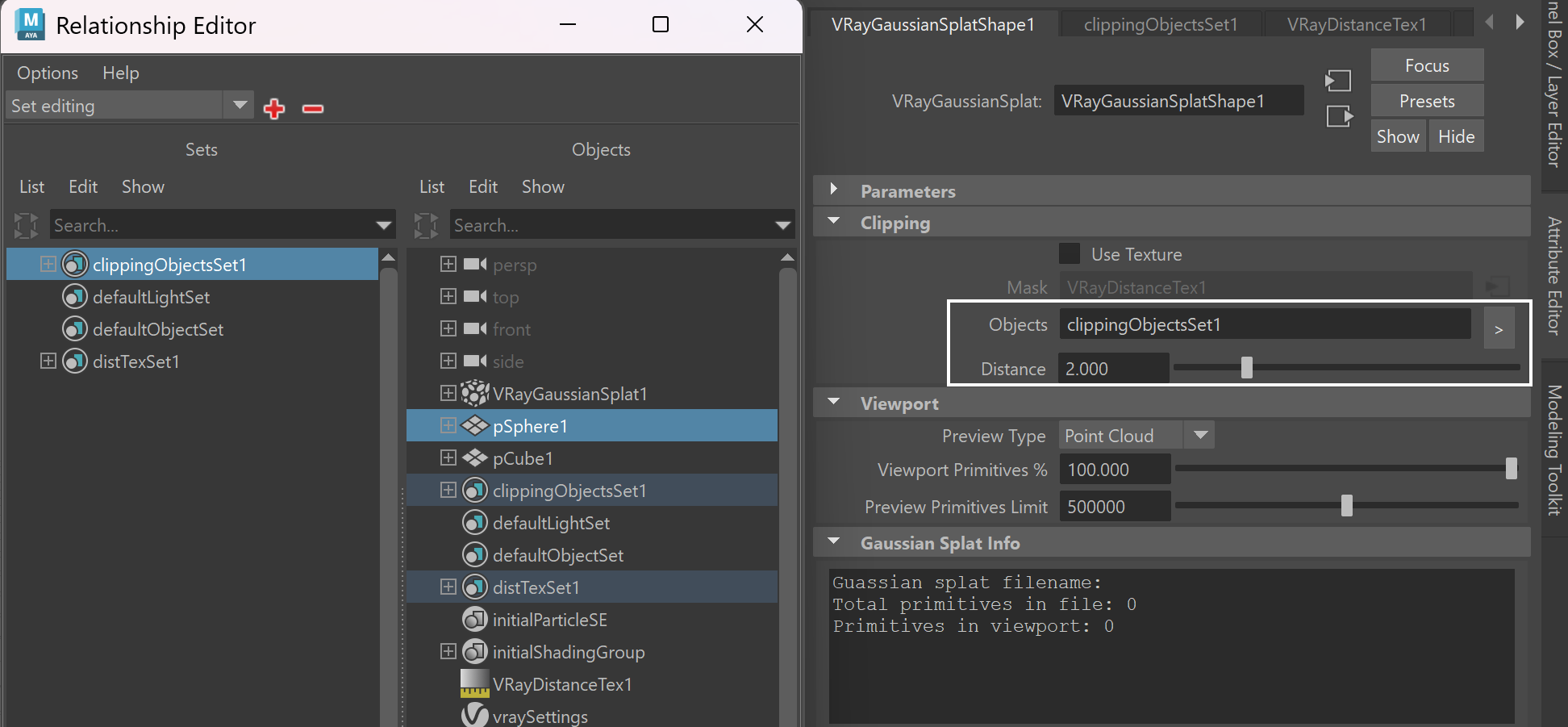
Task: Click the Hide button
Action: click(x=1456, y=136)
